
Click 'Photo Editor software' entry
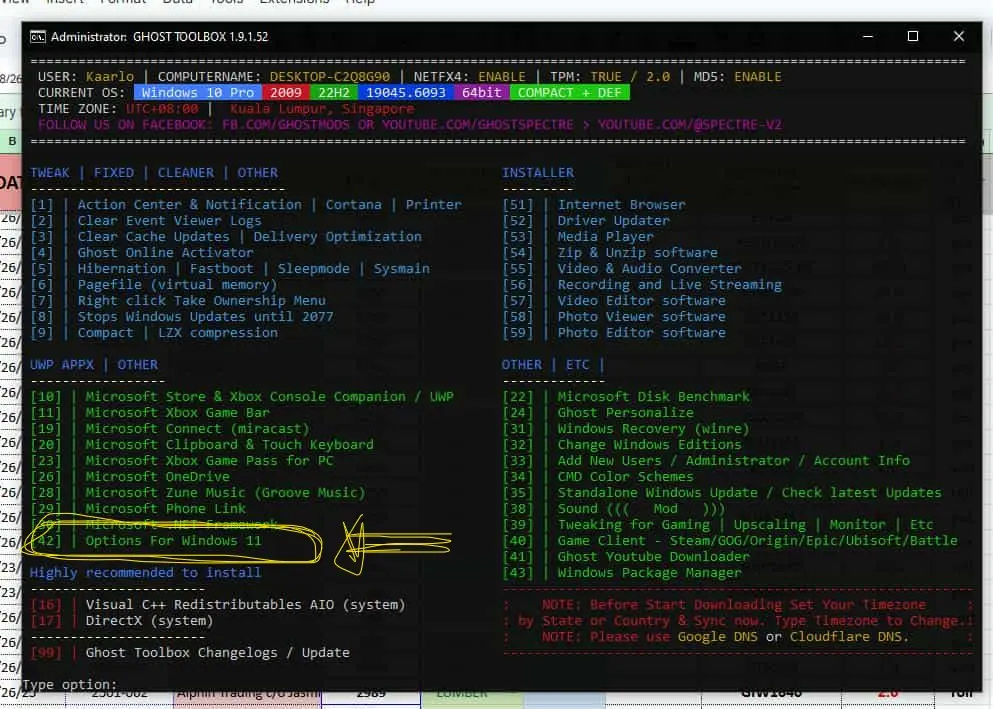click(x=642, y=333)
